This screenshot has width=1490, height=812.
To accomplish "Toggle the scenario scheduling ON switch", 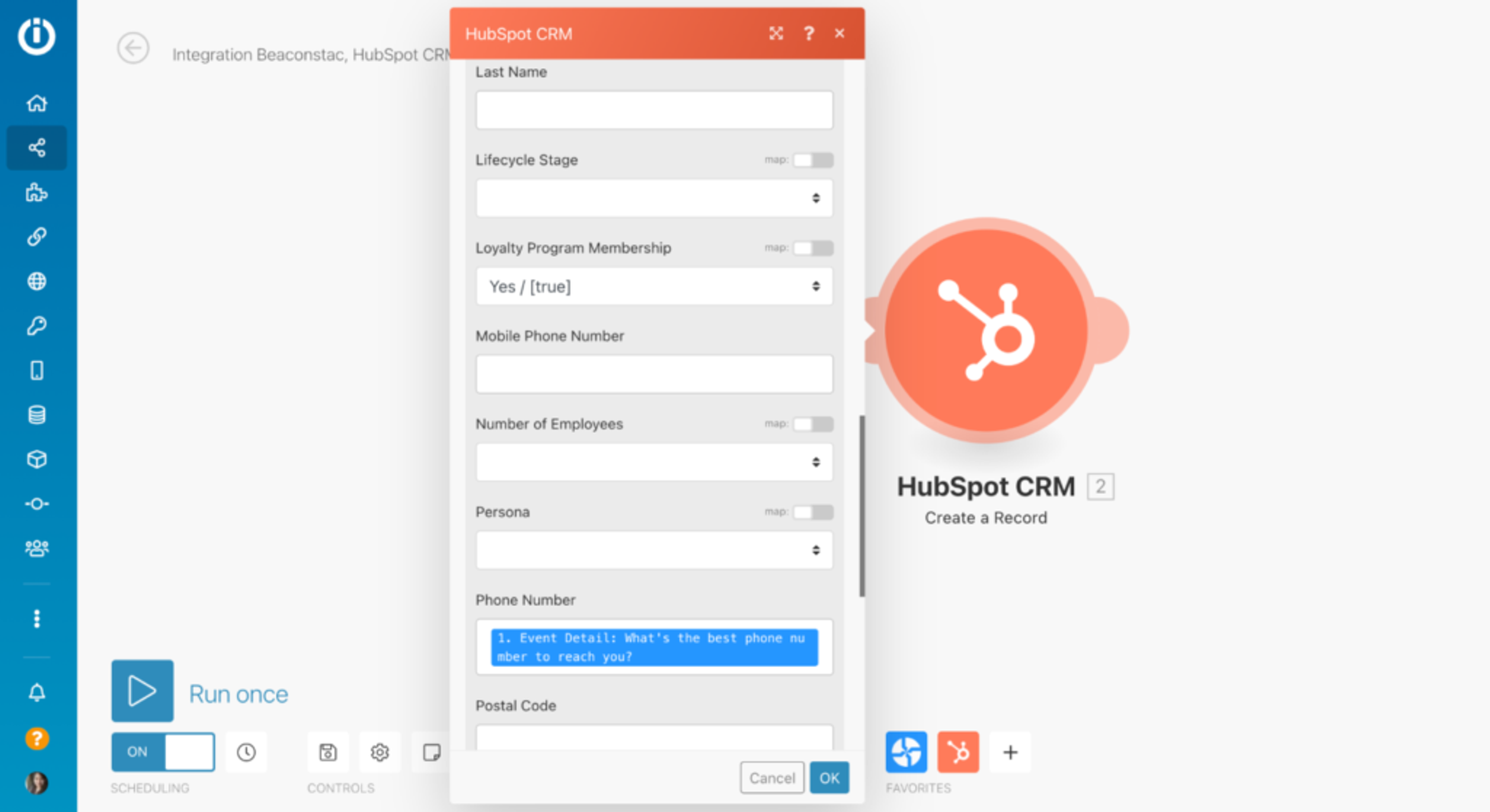I will click(x=163, y=752).
